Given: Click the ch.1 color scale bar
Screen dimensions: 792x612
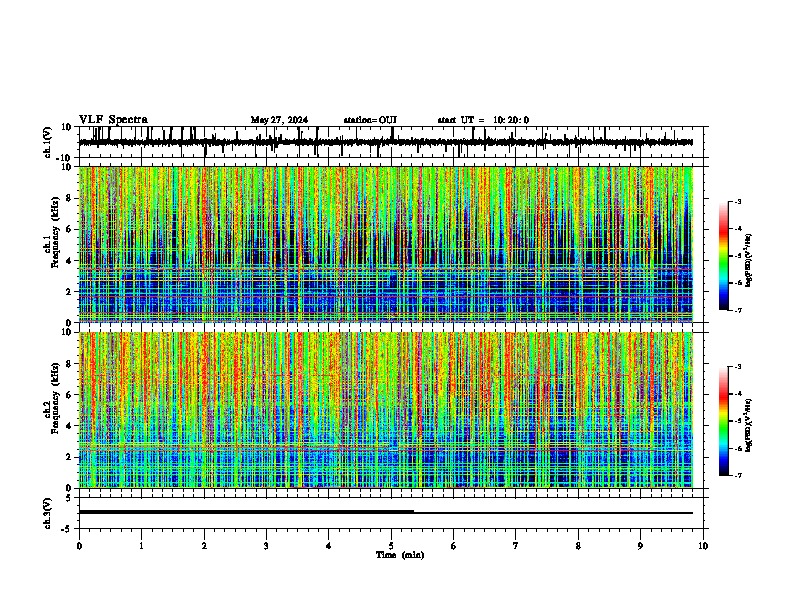Looking at the screenshot, I should tap(724, 256).
